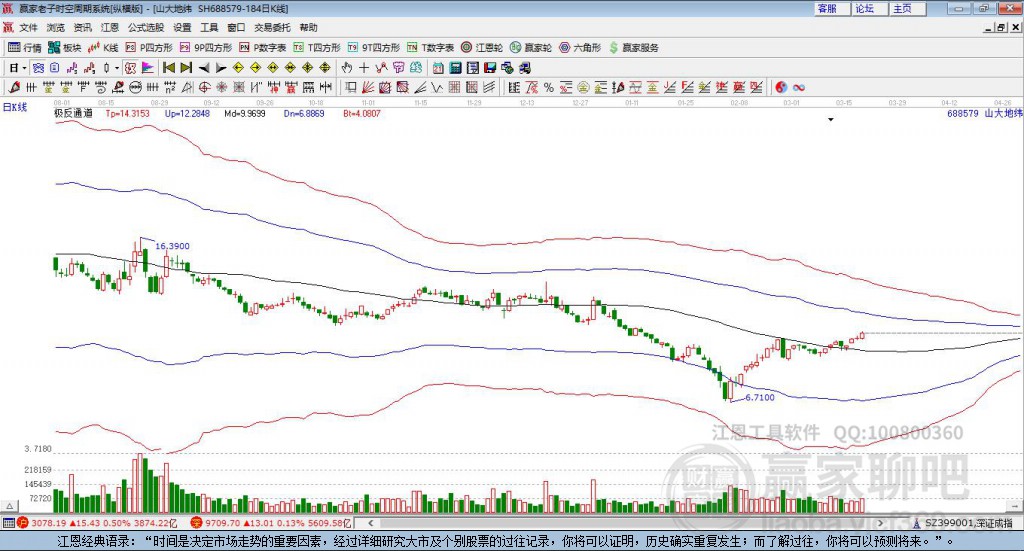1024x551 pixels.
Task: Expand the 日 period dropdown
Action: click(x=25, y=68)
